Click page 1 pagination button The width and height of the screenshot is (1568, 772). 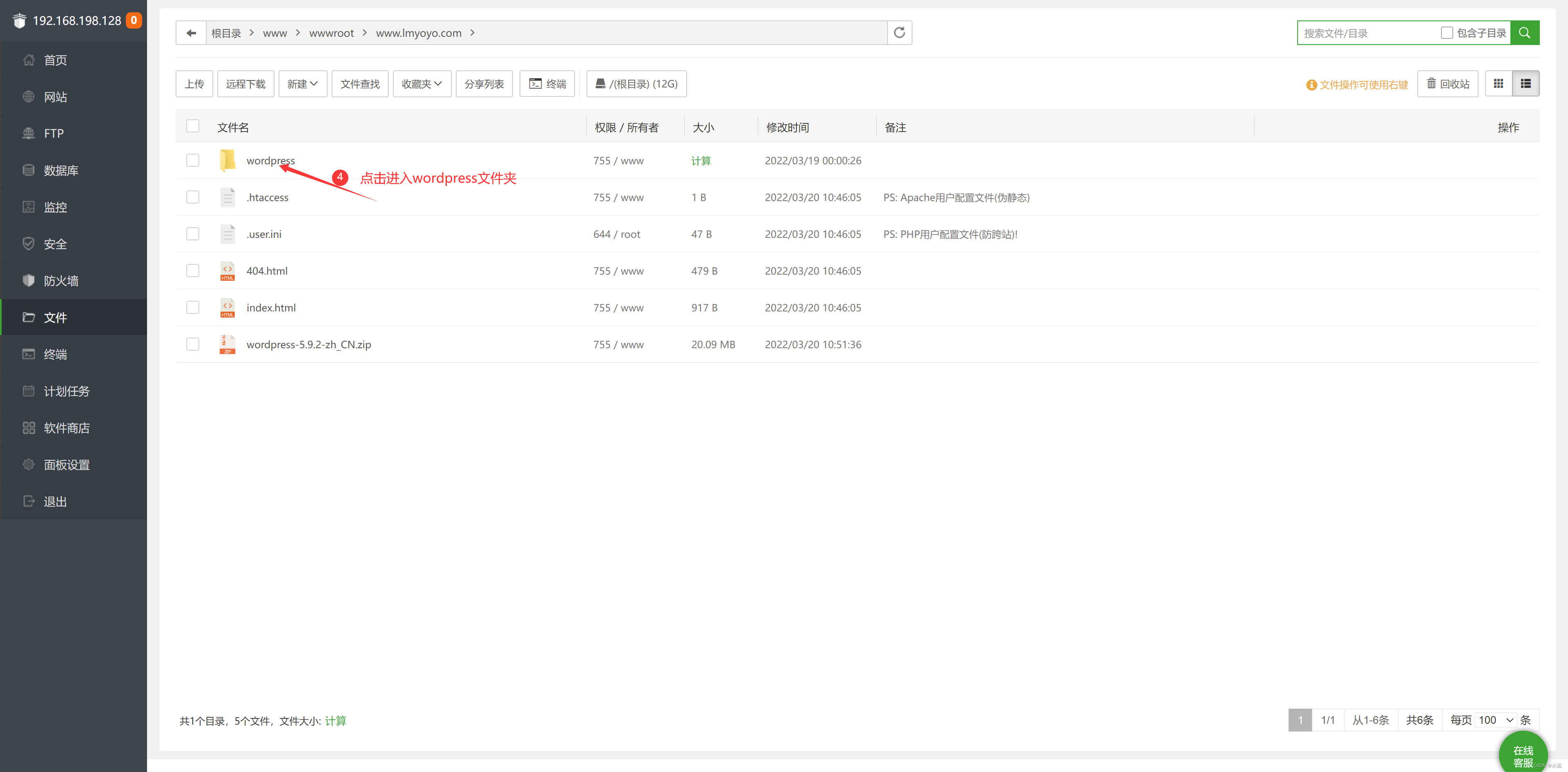(1300, 720)
